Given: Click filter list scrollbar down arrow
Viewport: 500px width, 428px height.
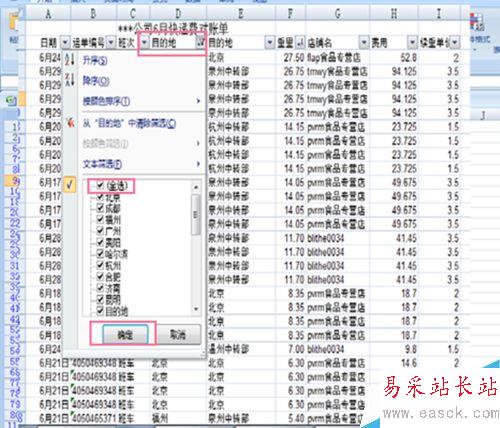Looking at the screenshot, I should click(196, 309).
